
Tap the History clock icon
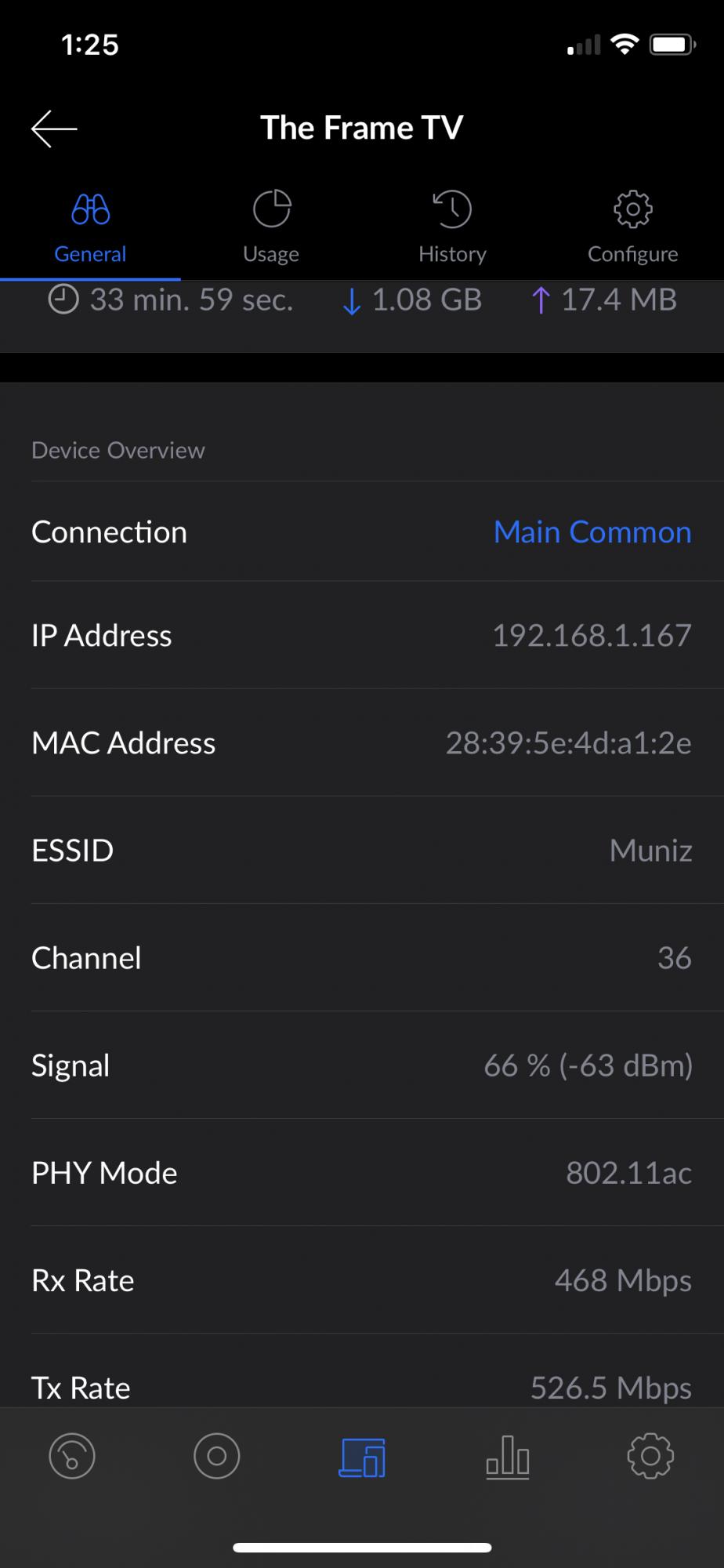coord(452,209)
